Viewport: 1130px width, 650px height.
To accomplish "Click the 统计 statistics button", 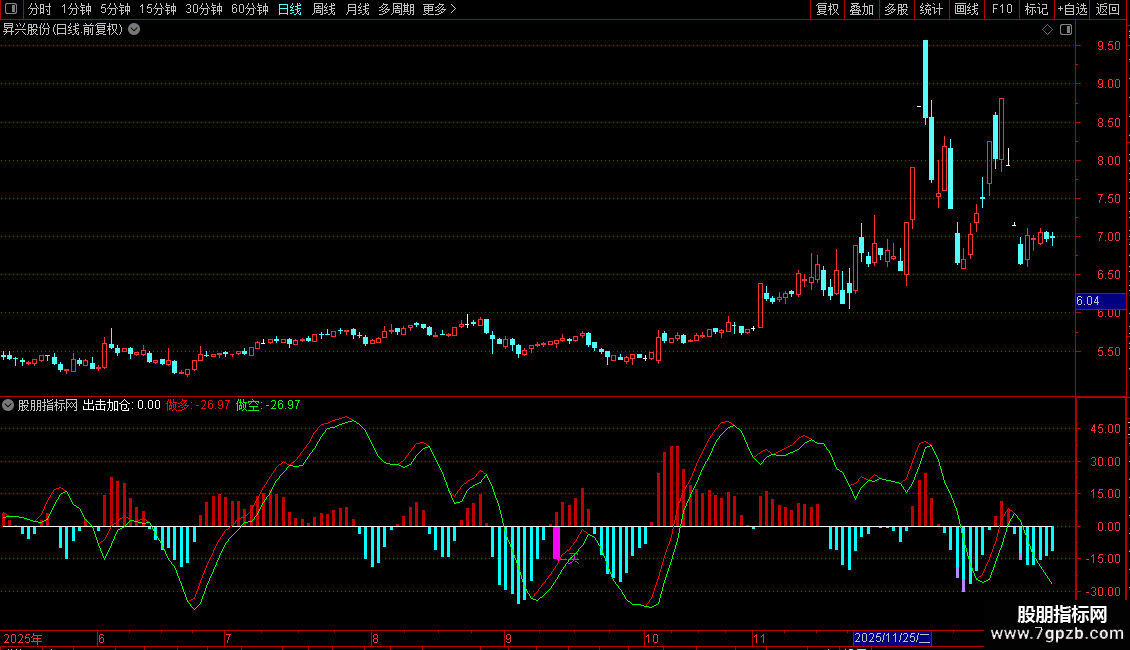I will pos(931,9).
